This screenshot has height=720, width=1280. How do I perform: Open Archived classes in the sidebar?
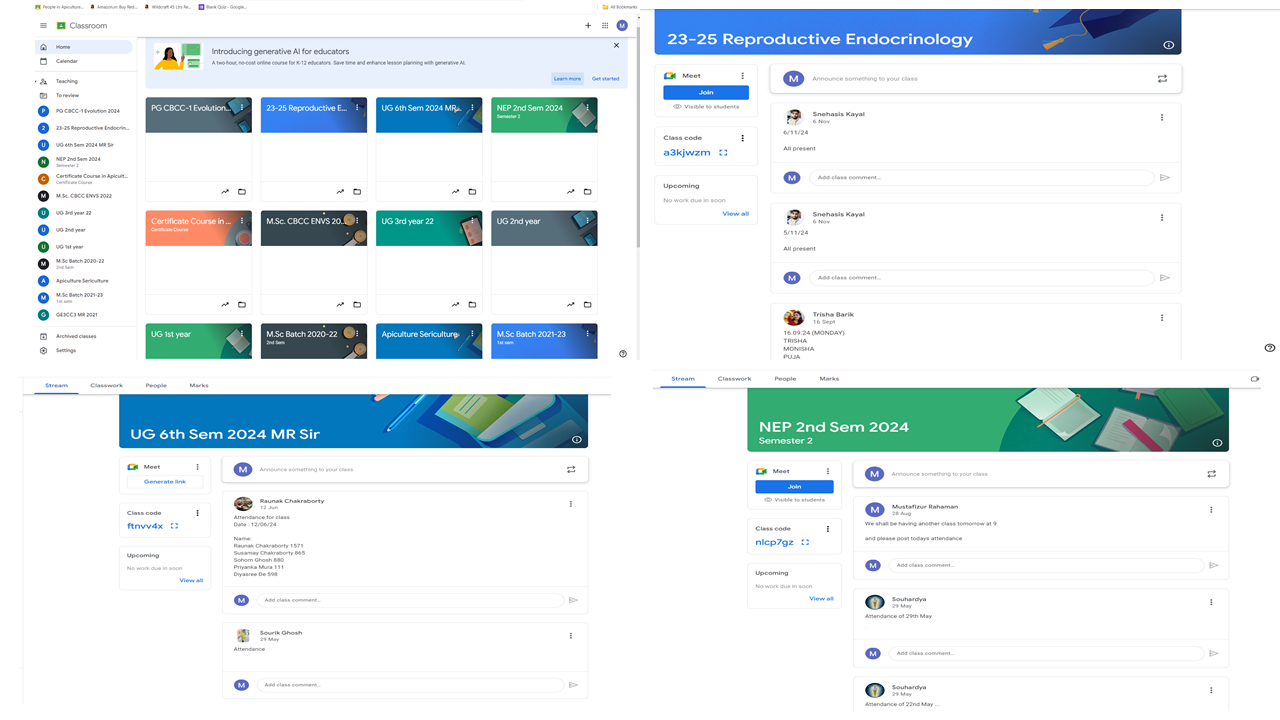pyautogui.click(x=76, y=336)
